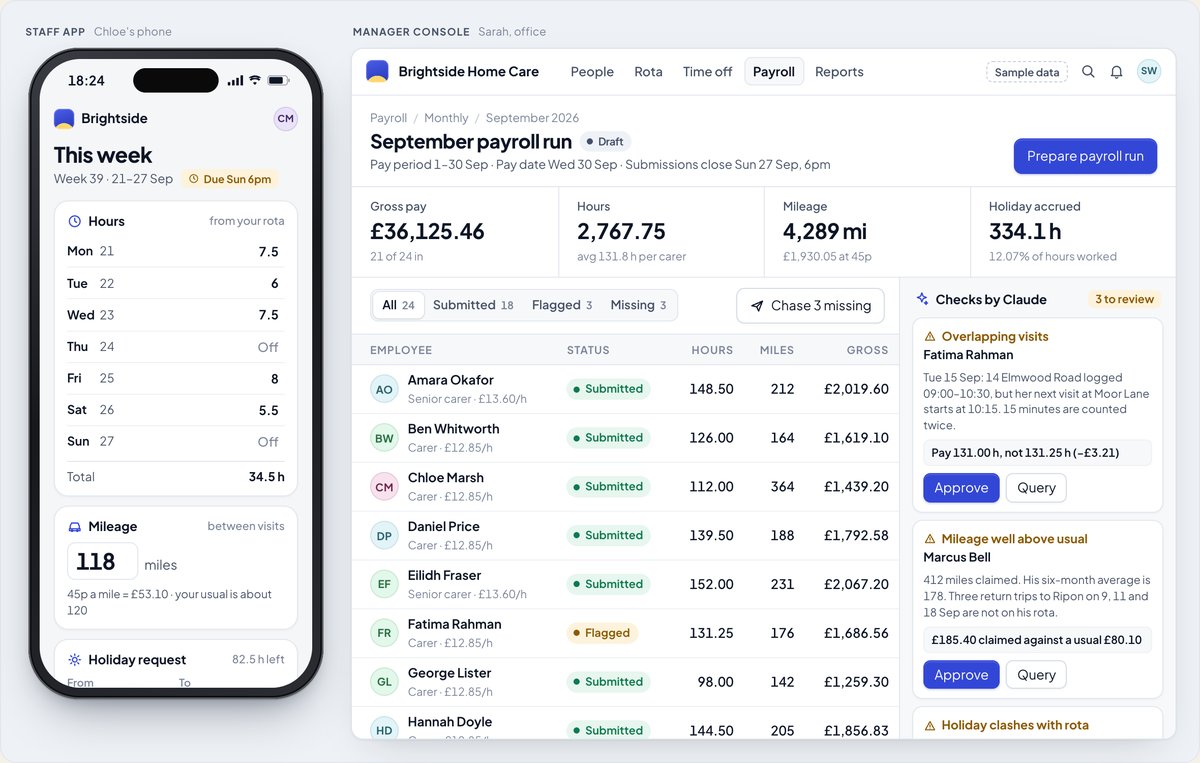The image size is (1200, 763).
Task: Click the 3 to review badge
Action: pyautogui.click(x=1124, y=299)
